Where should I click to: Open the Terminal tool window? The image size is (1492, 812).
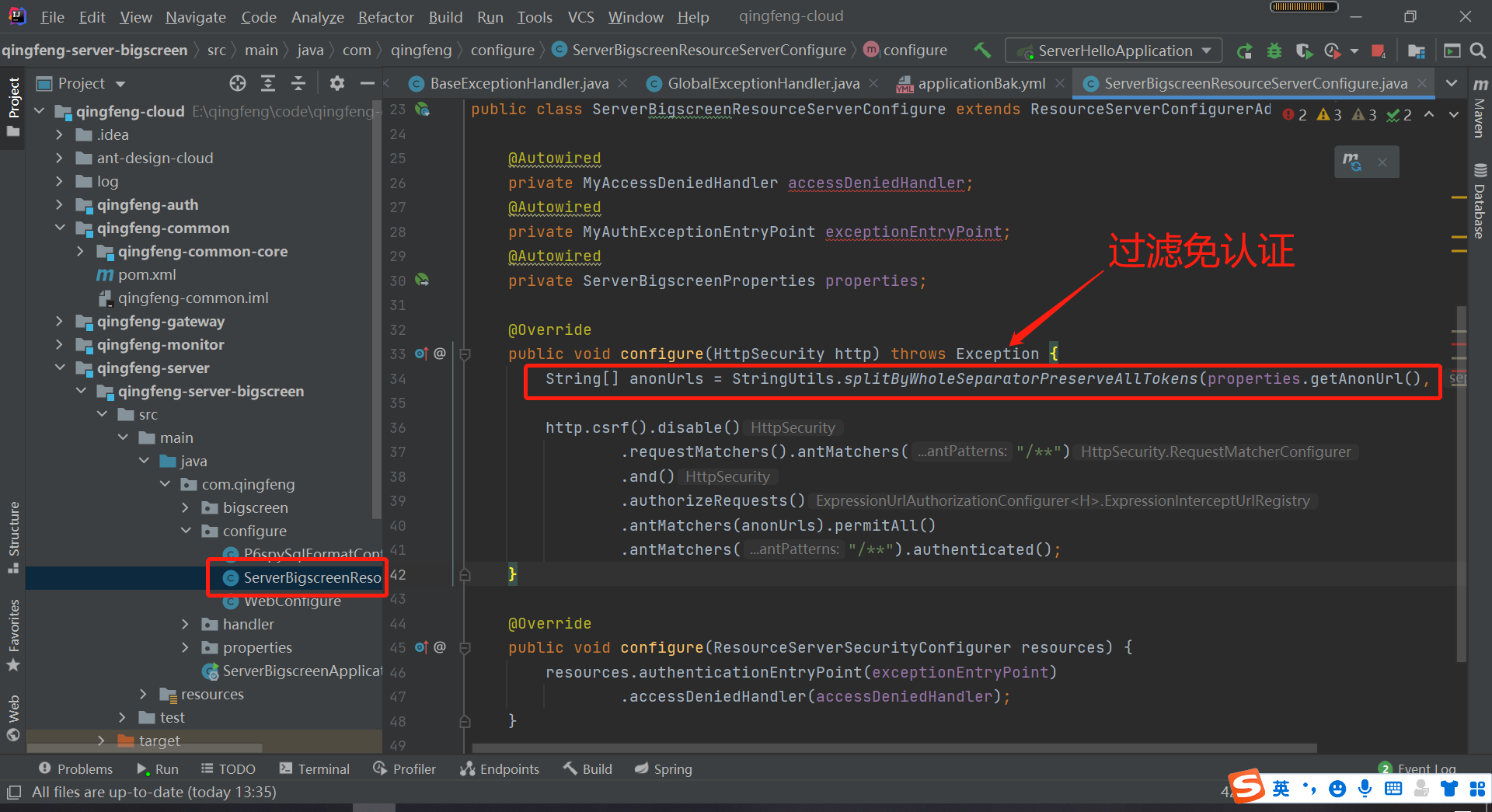click(315, 768)
